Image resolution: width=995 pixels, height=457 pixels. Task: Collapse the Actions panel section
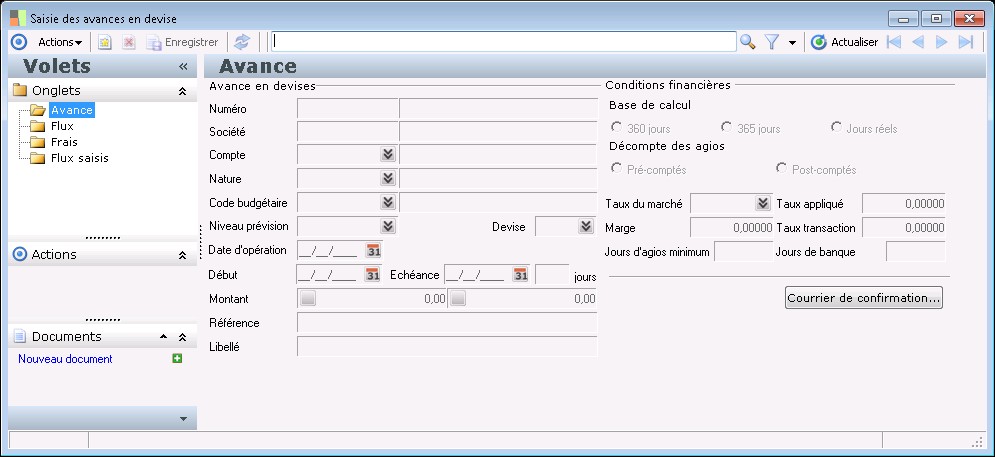[182, 255]
